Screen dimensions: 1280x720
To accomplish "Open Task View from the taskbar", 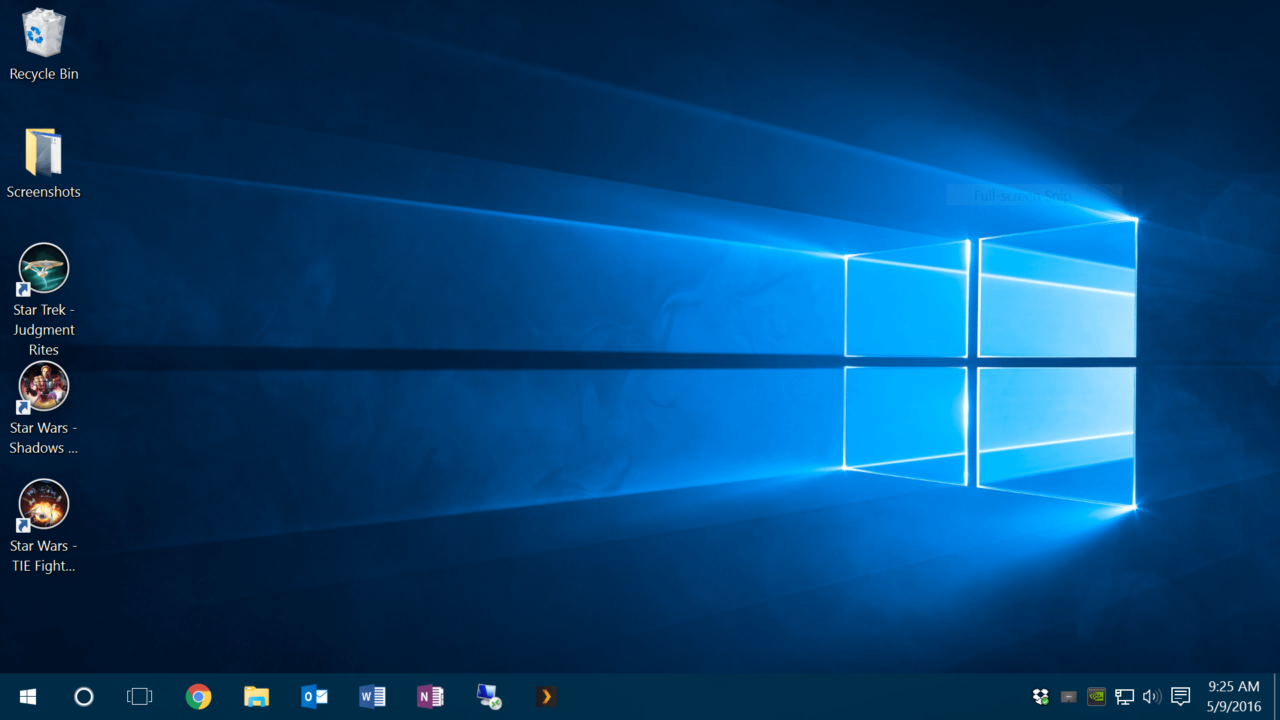I will tap(139, 696).
